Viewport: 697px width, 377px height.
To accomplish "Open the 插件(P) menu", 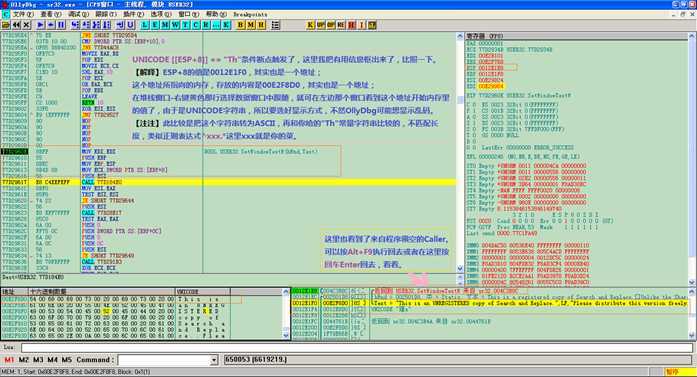I will [133, 14].
